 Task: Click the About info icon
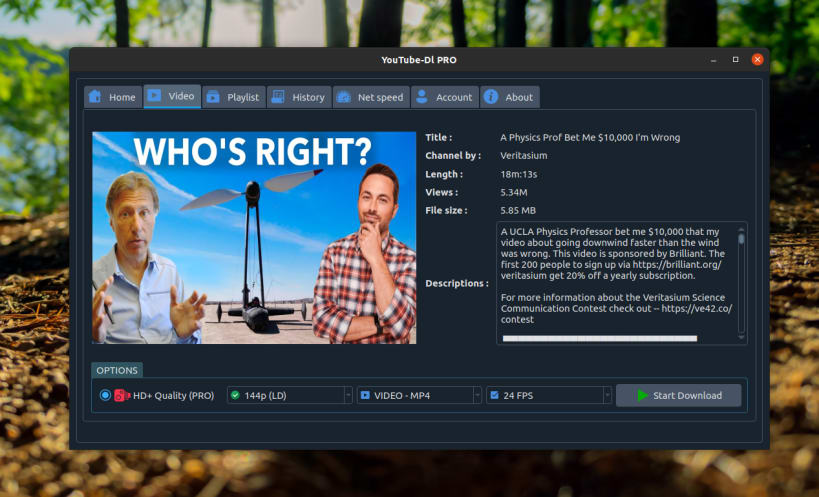pyautogui.click(x=491, y=97)
